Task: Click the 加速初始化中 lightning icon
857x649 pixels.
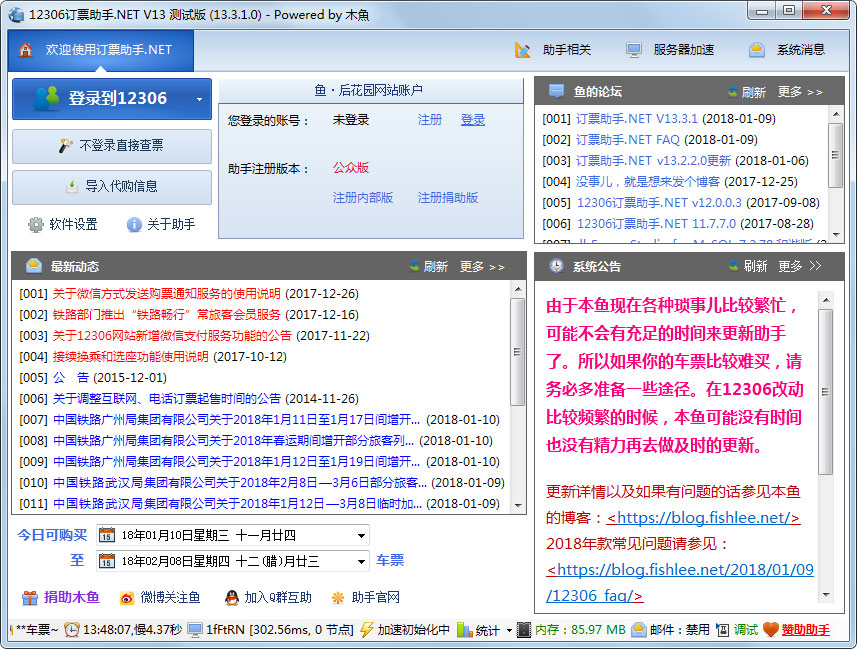Action: [366, 630]
